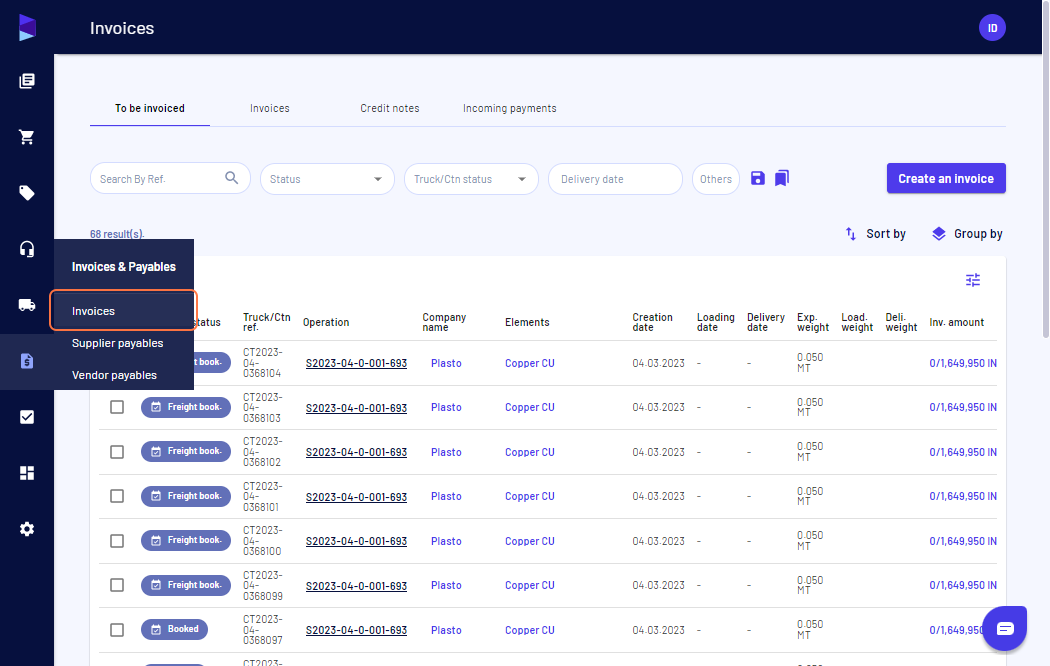The height and width of the screenshot is (666, 1050).
Task: Select Invoices in the flyout menu
Action: [x=123, y=311]
